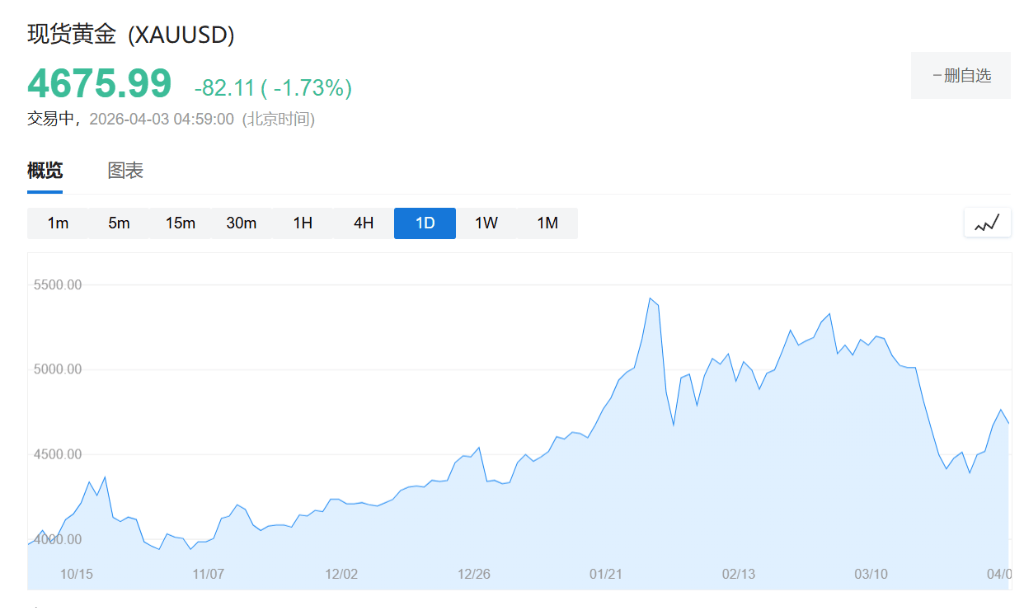Switch chart to 30m interval
The image size is (1024, 608).
[x=241, y=223]
